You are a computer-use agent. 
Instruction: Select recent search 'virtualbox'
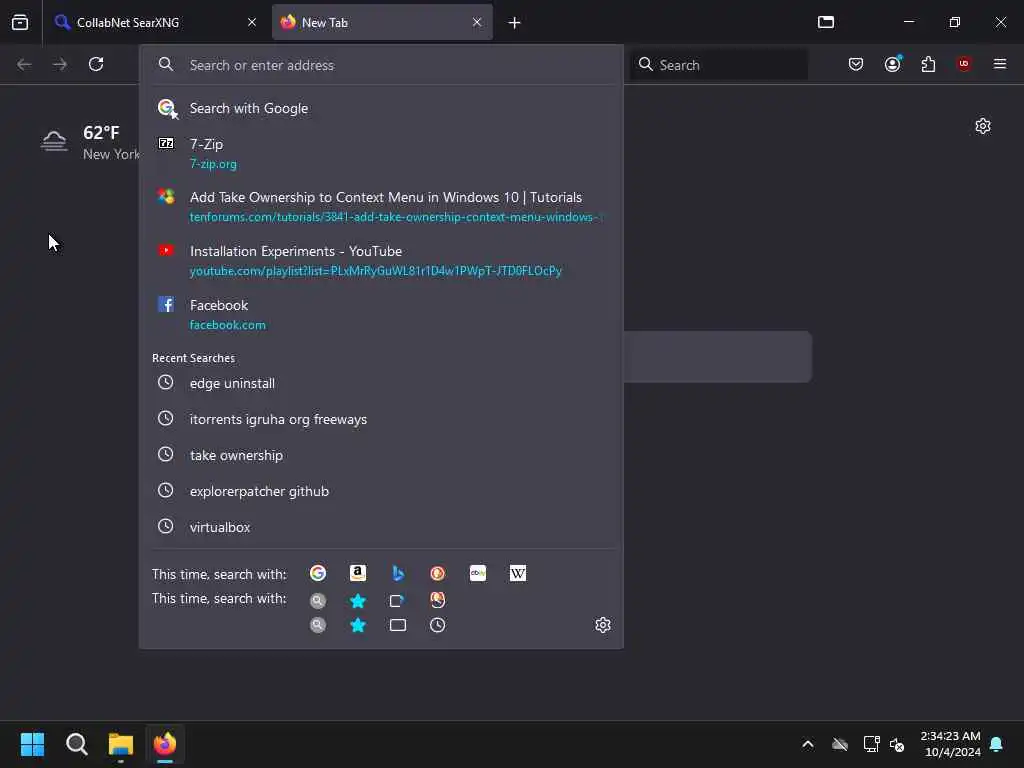click(x=381, y=527)
